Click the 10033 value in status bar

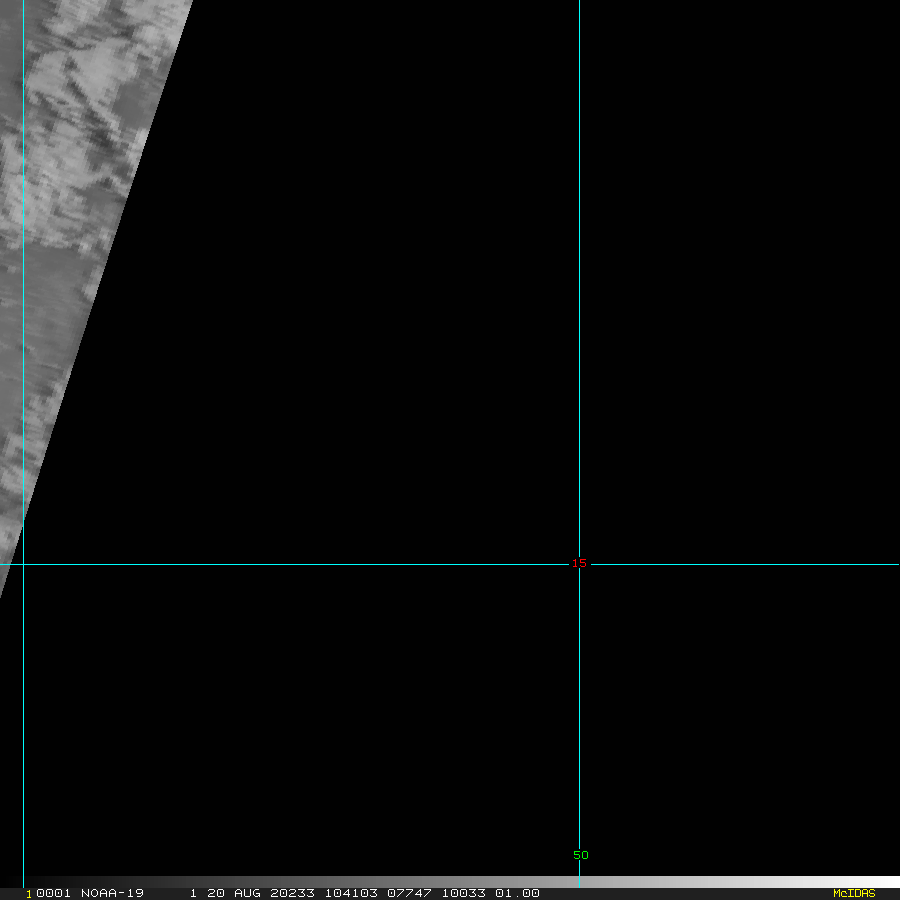click(463, 893)
